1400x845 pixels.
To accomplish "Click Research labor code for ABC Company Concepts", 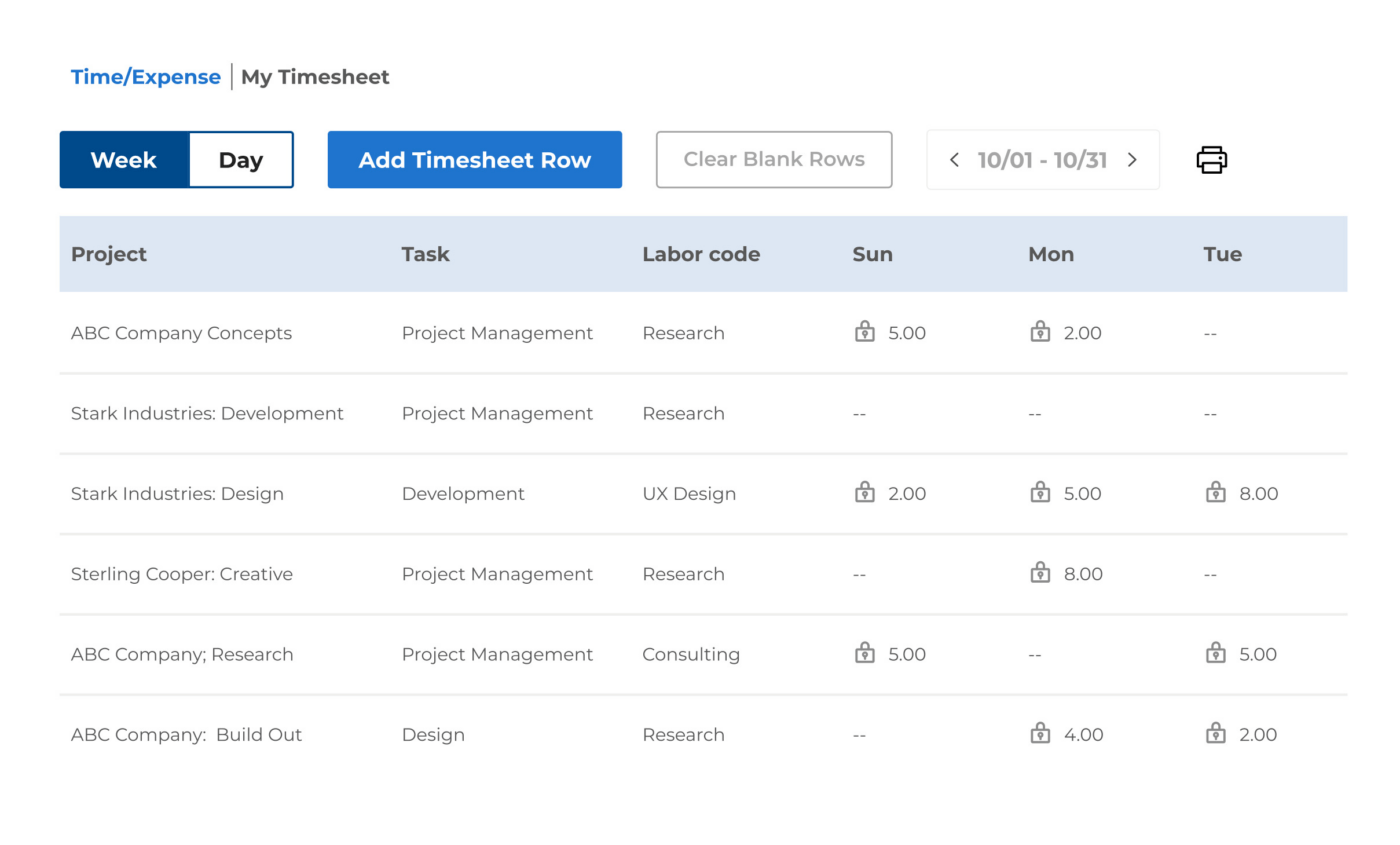I will 683,333.
